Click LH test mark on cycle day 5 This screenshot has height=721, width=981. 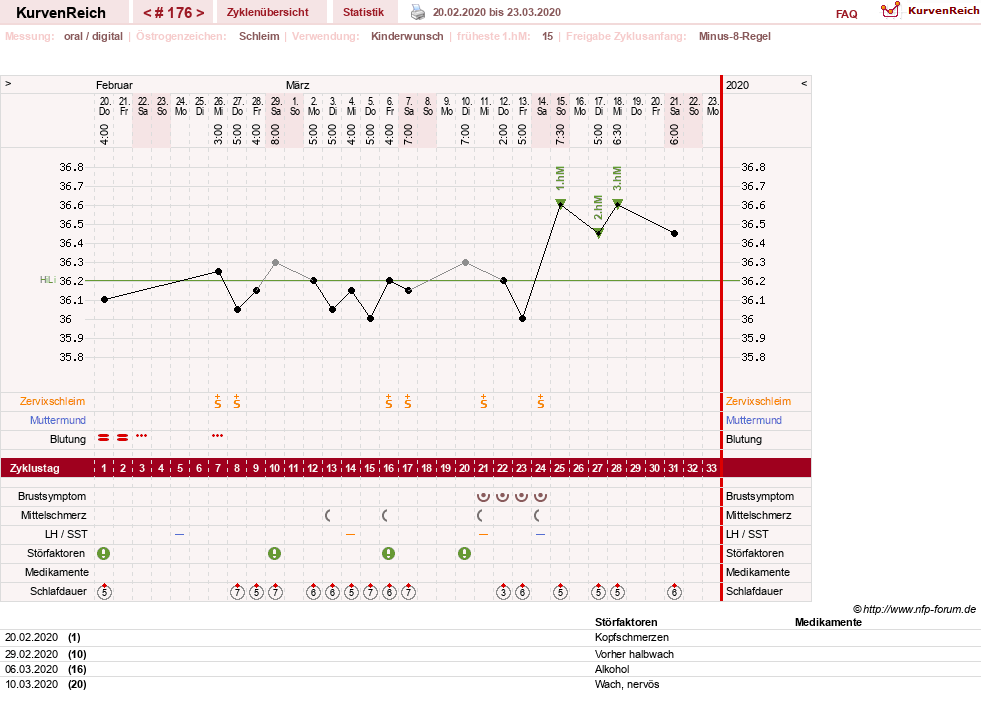click(x=180, y=534)
